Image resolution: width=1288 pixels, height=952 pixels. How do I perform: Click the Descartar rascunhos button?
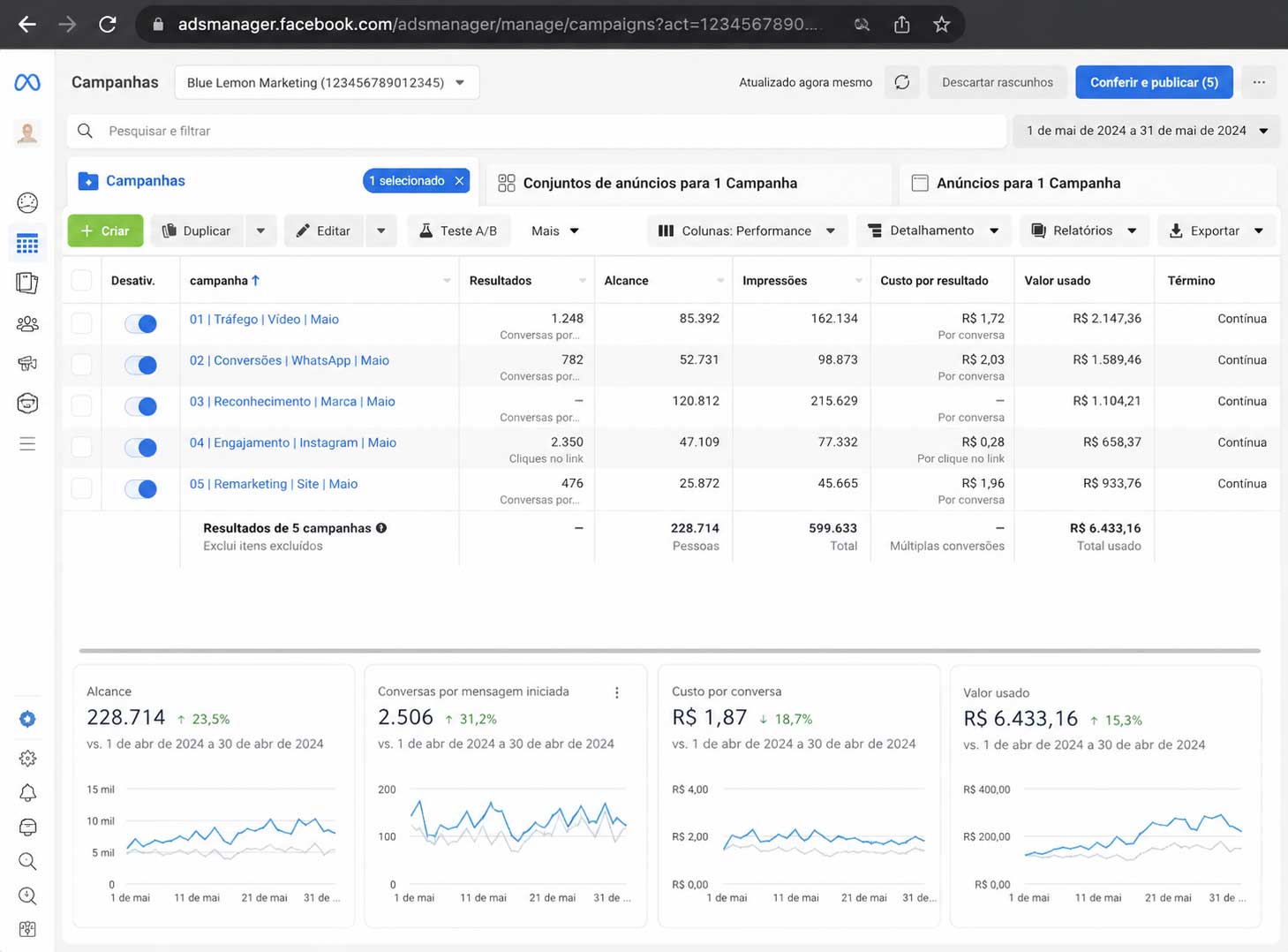tap(998, 82)
